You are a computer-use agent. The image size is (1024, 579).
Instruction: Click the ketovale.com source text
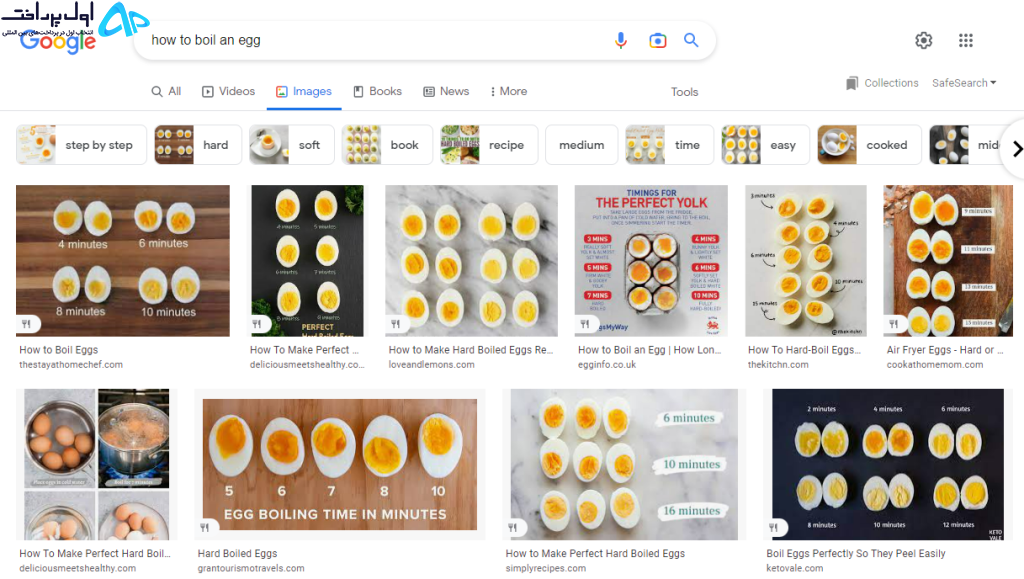tap(795, 569)
